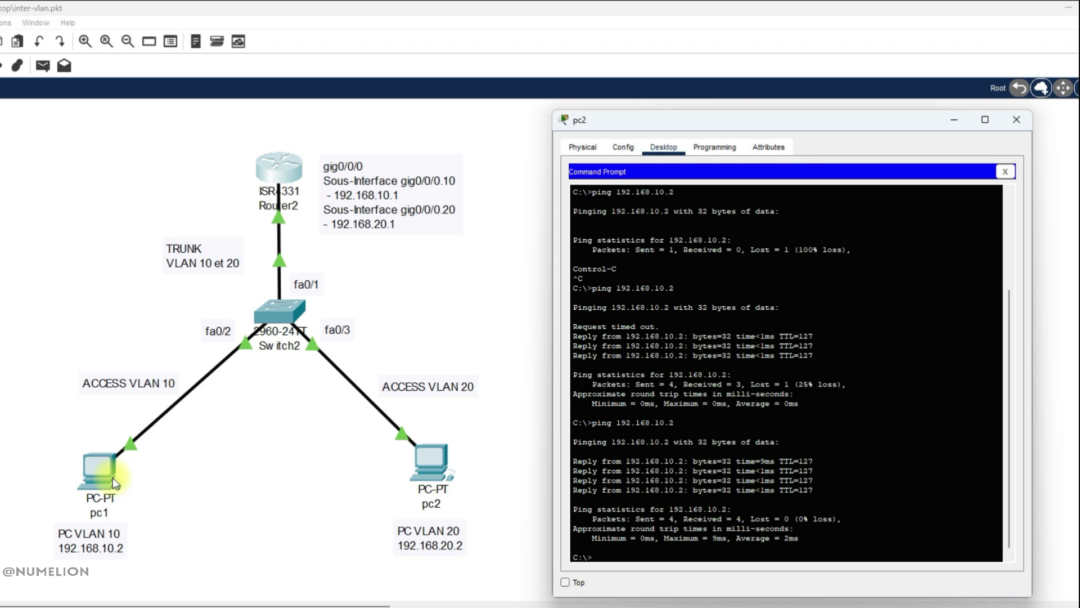
Task: Click the environment cloud icon near Root
Action: [x=1042, y=88]
